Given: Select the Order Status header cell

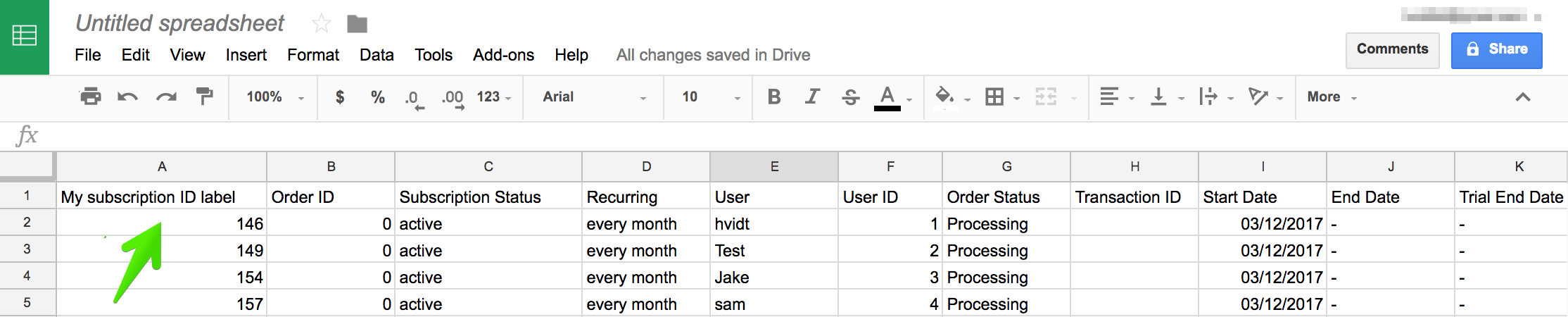Looking at the screenshot, I should (x=1006, y=197).
